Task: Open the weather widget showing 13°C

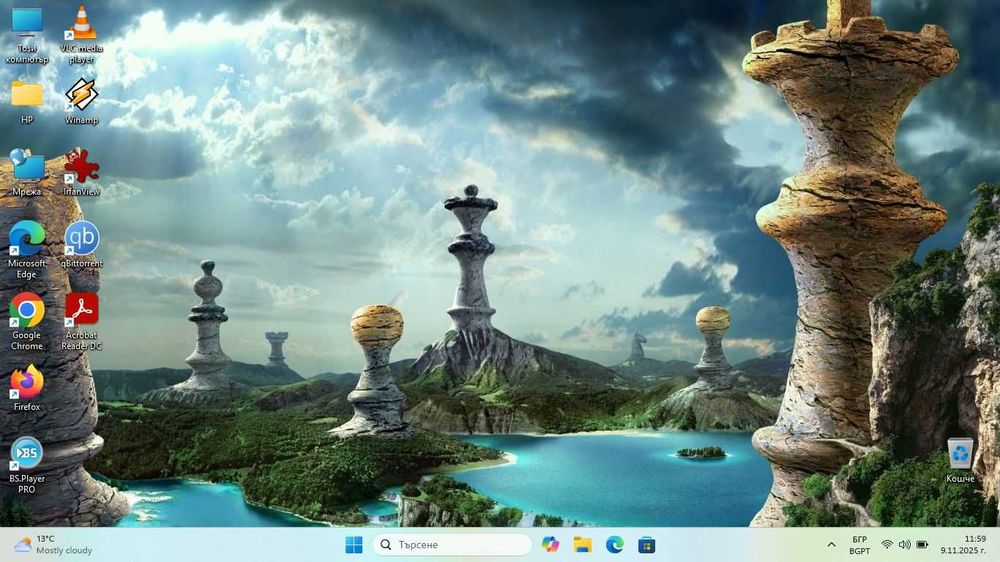Action: pyautogui.click(x=54, y=545)
